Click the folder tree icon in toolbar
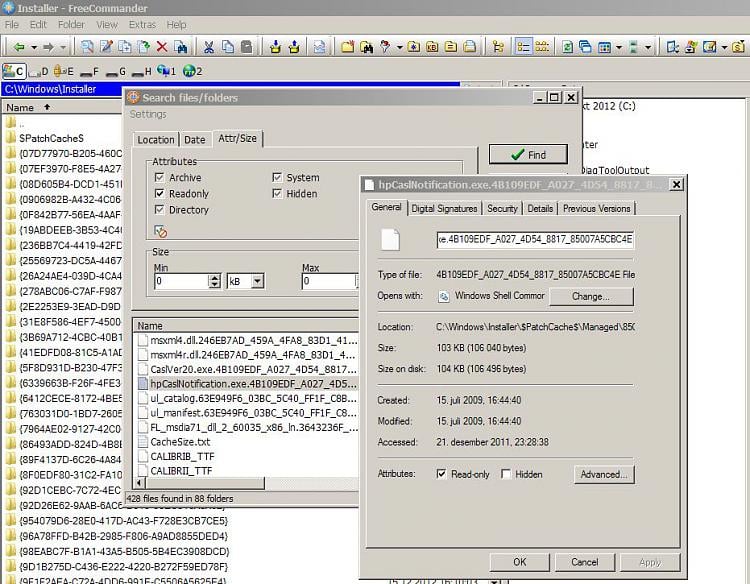The height and width of the screenshot is (584, 750). pyautogui.click(x=498, y=47)
